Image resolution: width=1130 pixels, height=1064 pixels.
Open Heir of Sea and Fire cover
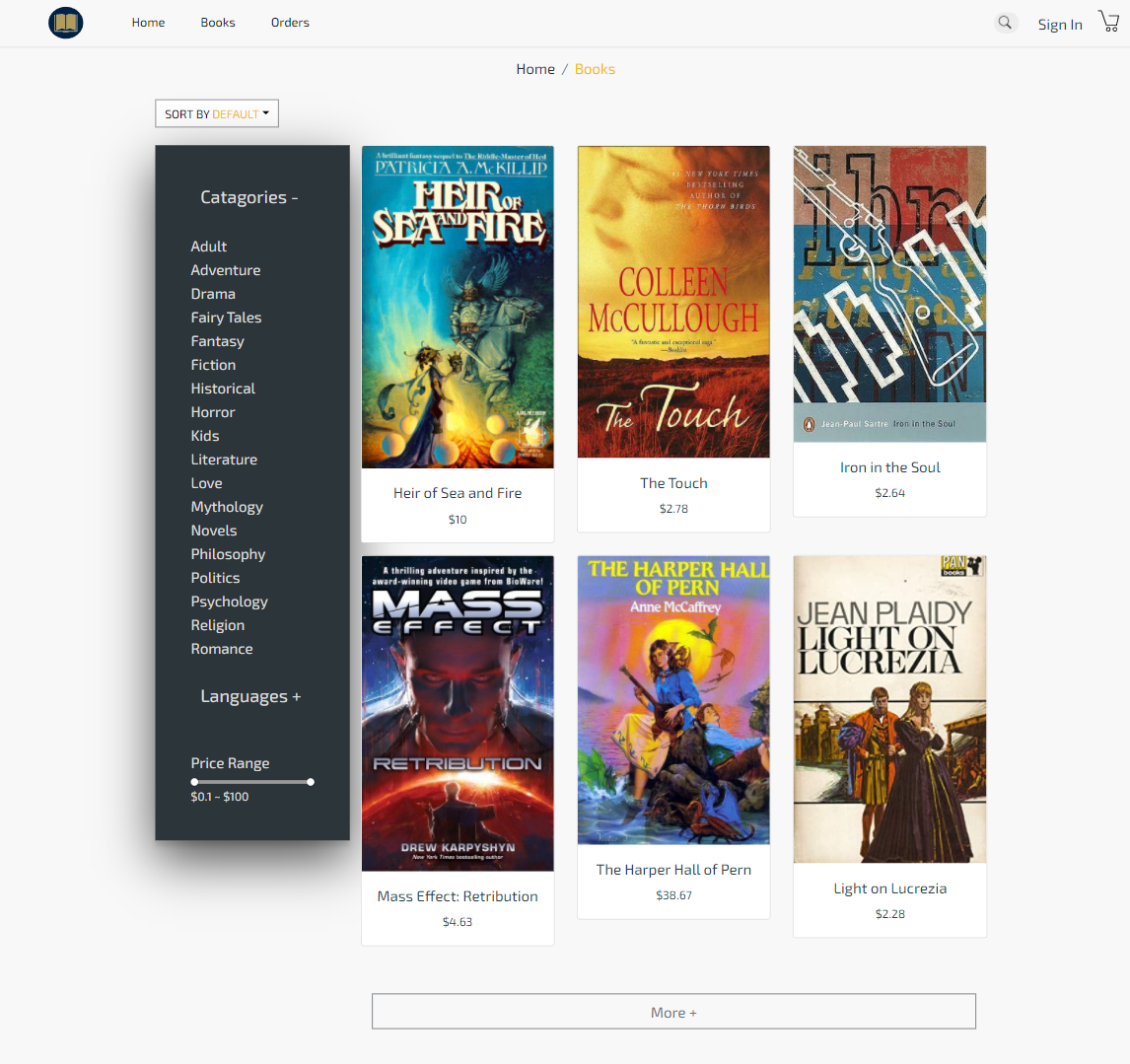point(458,307)
